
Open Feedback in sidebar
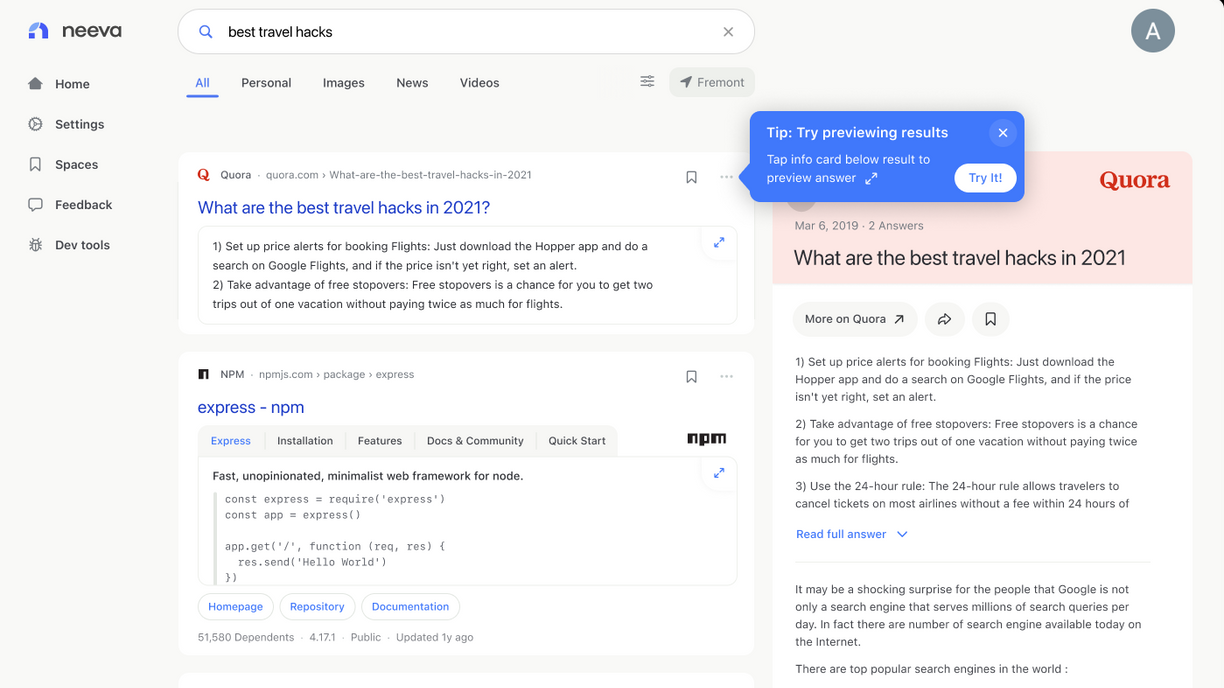[70, 204]
